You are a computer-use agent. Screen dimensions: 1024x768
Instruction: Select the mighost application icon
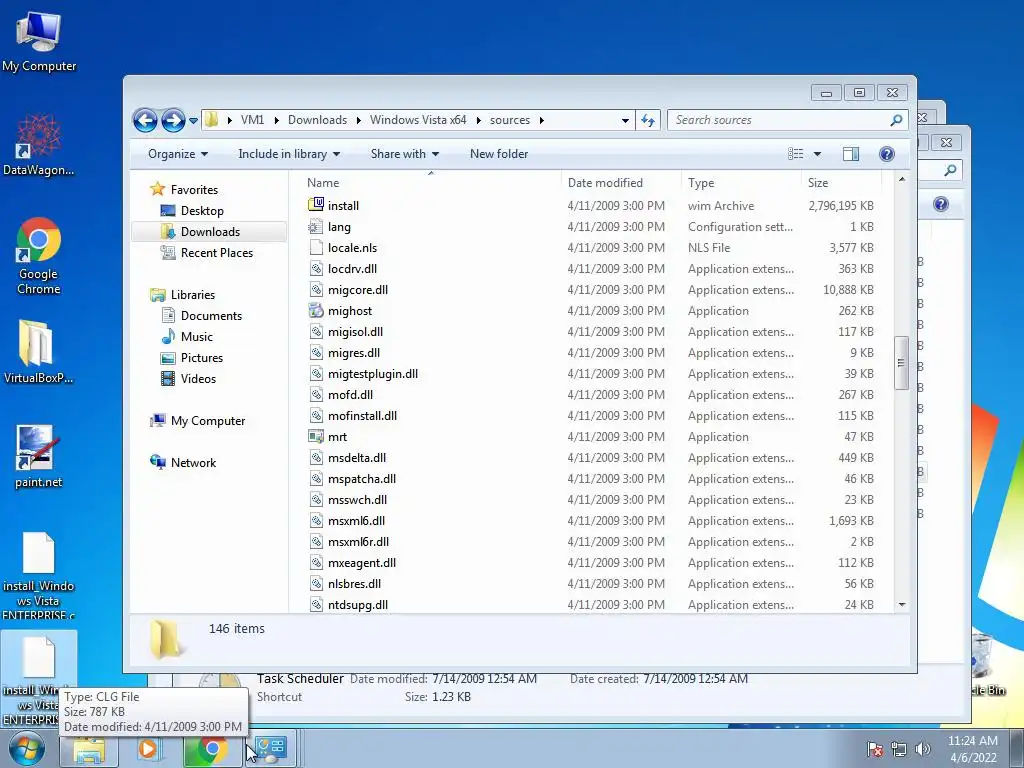pos(316,310)
